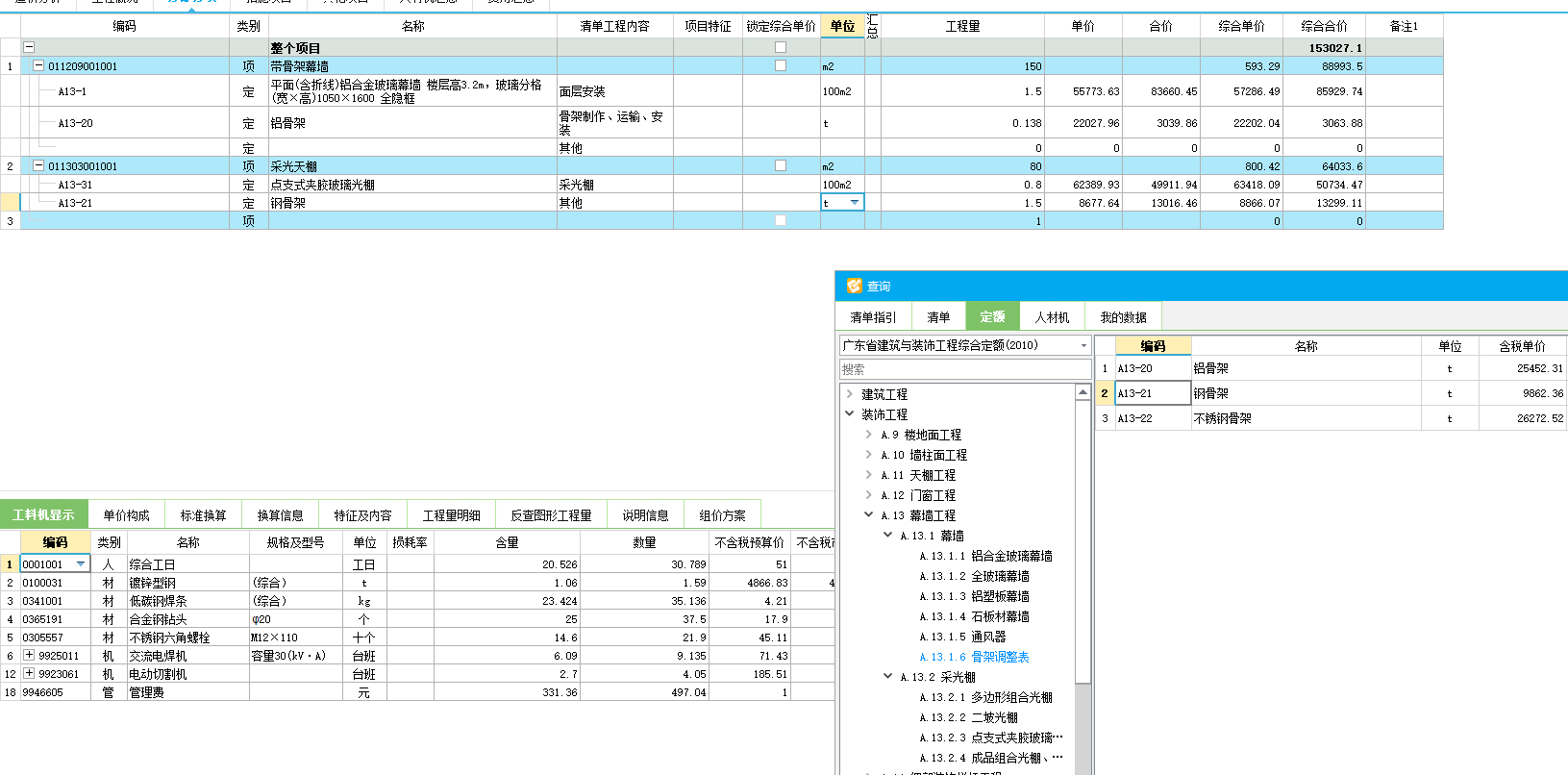Collapse 装饰工程 tree node

click(850, 414)
